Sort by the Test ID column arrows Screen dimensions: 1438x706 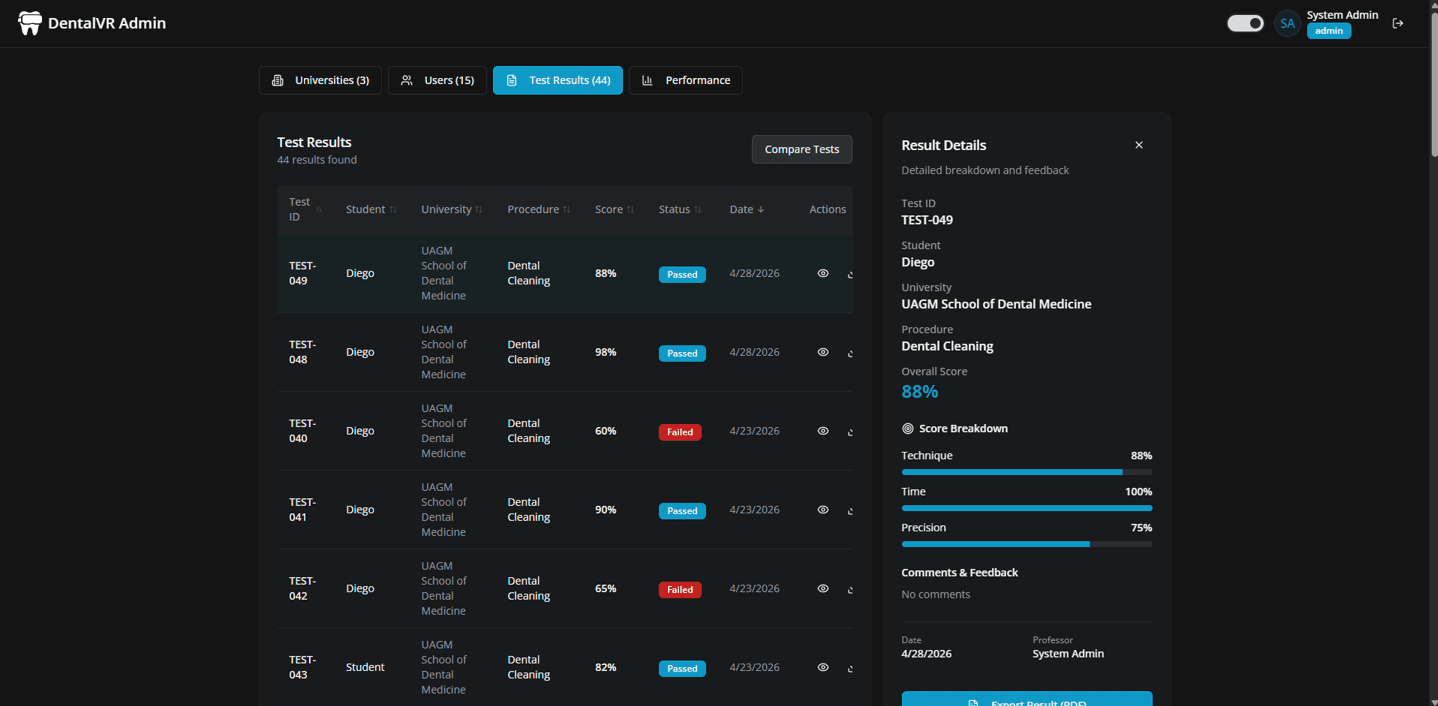tap(319, 210)
